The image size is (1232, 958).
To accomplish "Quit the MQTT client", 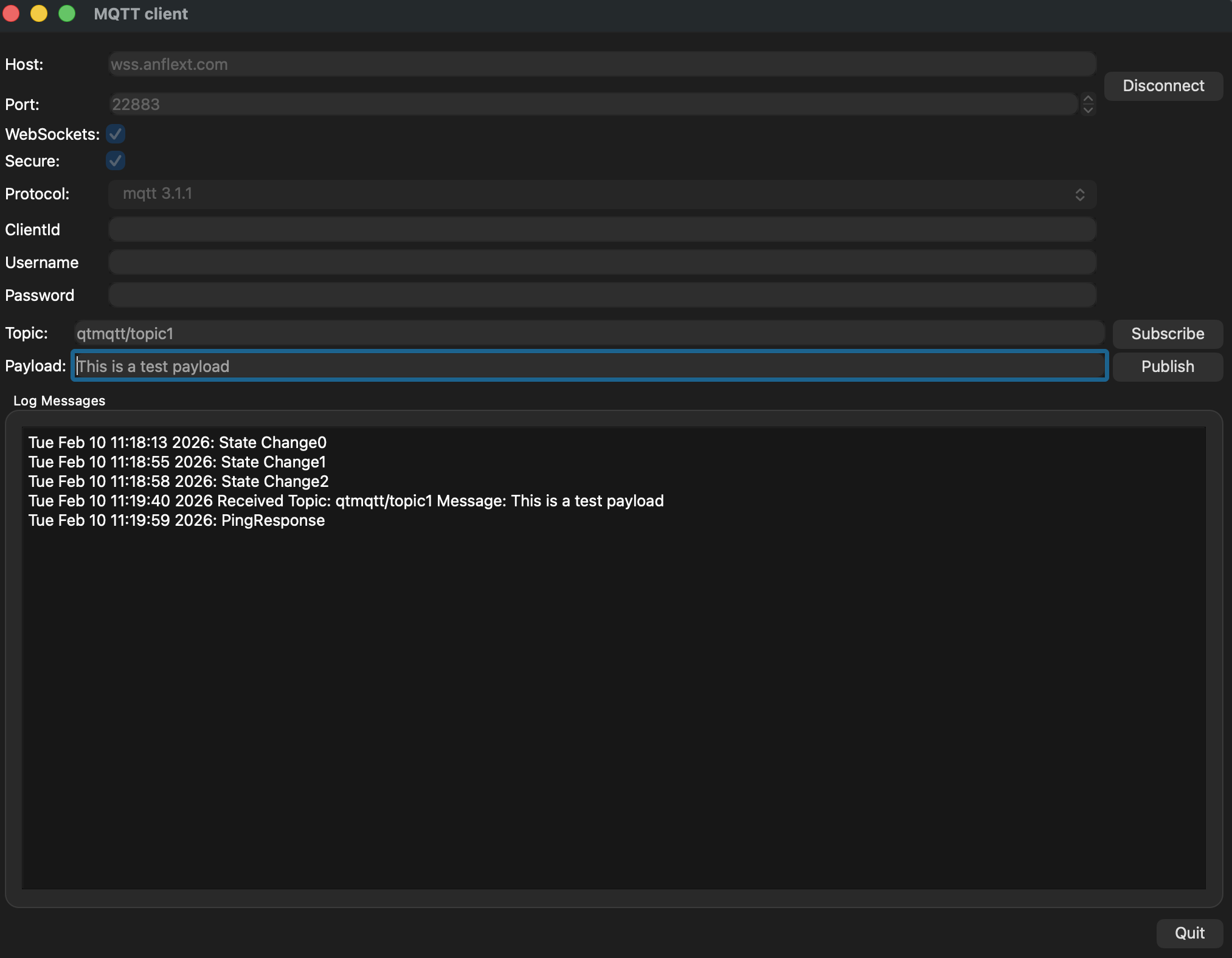I will [x=1189, y=933].
